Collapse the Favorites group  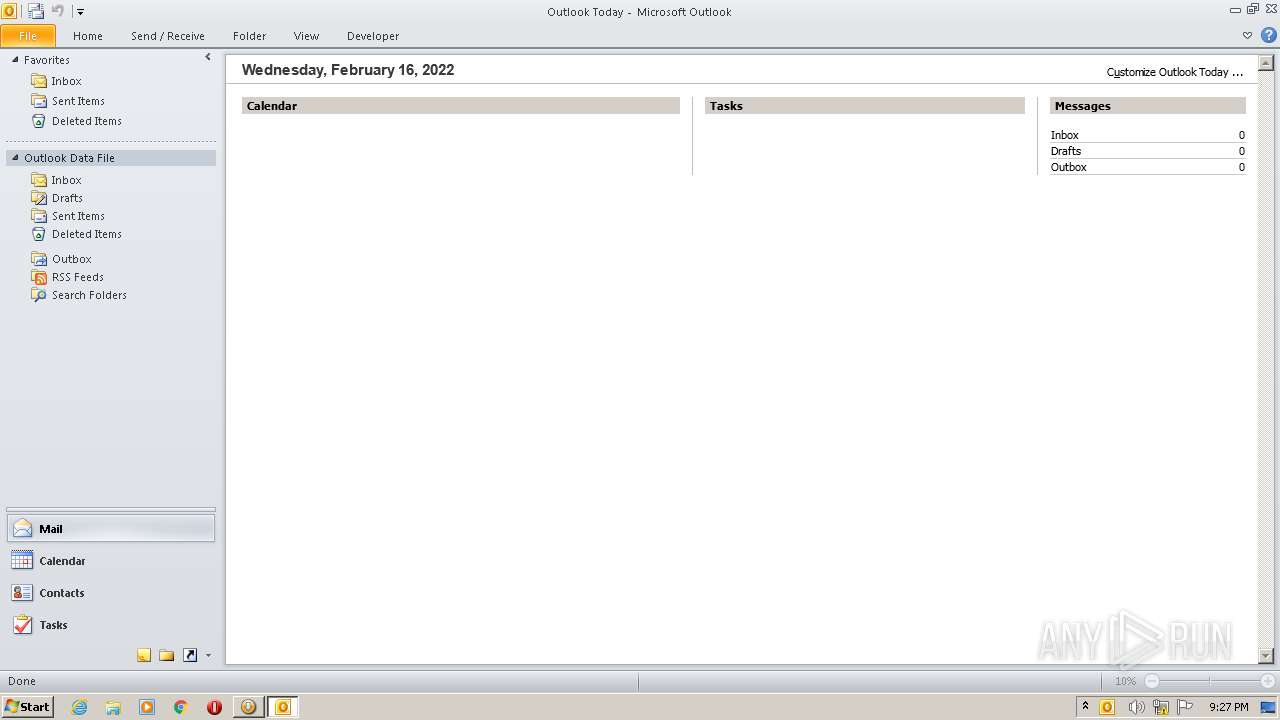pos(15,60)
